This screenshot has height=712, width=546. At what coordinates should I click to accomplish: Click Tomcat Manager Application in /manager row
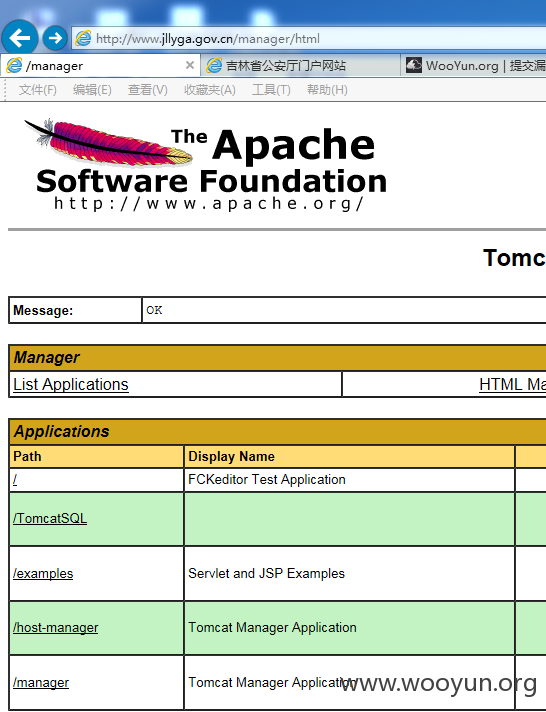[349, 682]
